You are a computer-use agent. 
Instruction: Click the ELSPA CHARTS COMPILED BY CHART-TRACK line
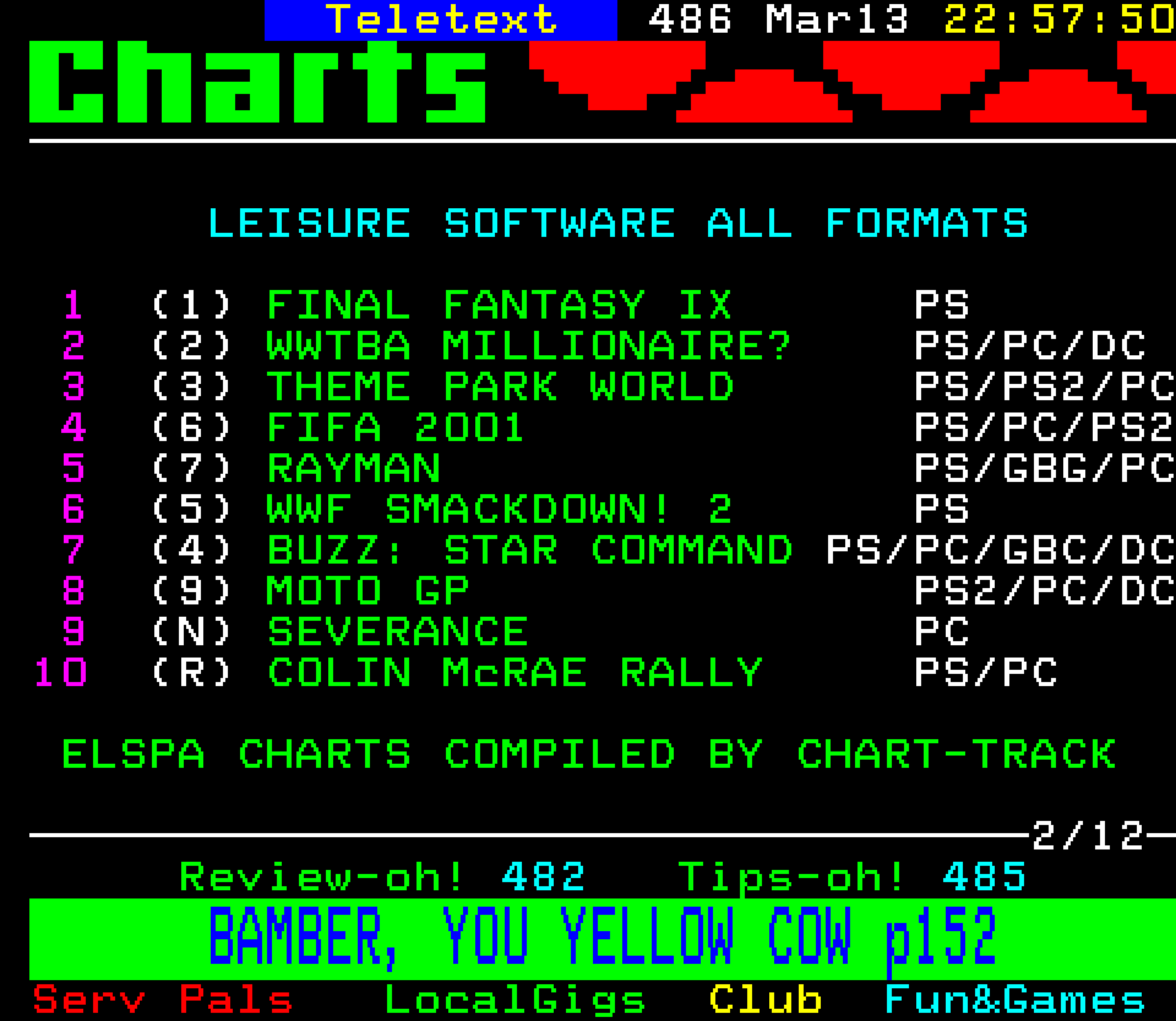[x=588, y=754]
